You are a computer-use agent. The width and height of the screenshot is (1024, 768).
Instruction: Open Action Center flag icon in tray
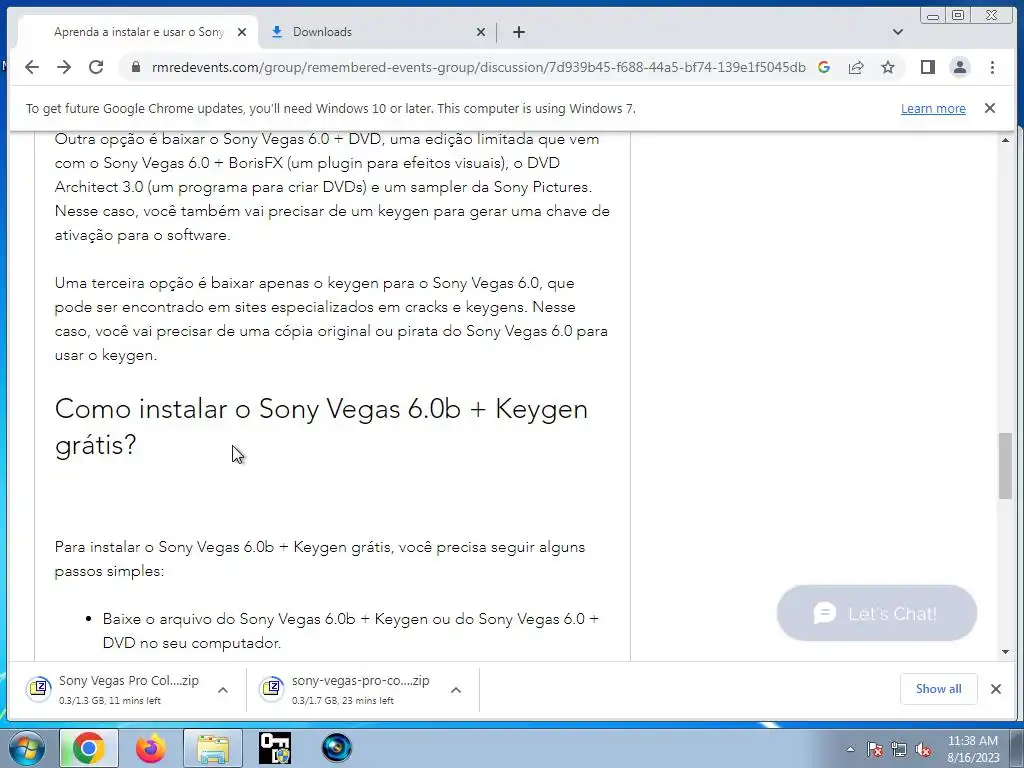(875, 750)
